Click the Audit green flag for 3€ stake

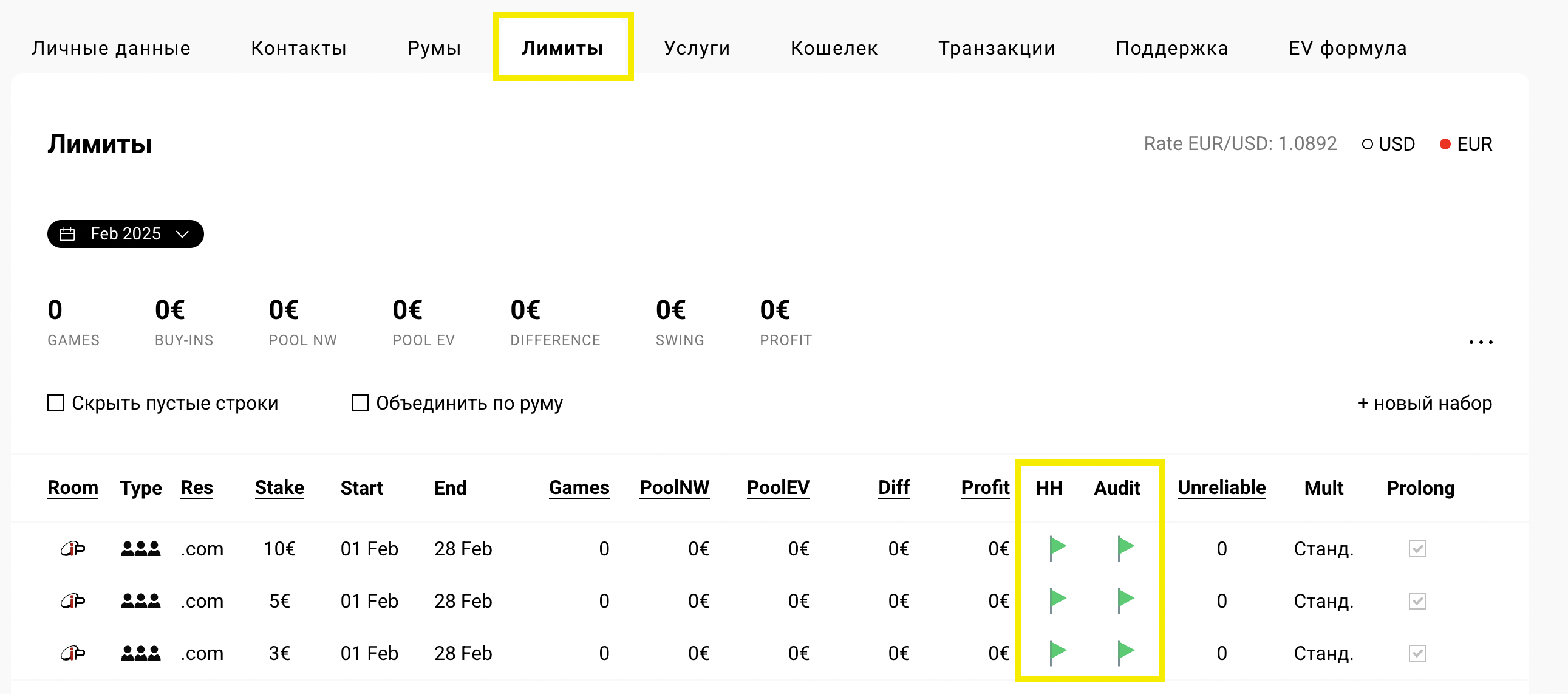1125,653
